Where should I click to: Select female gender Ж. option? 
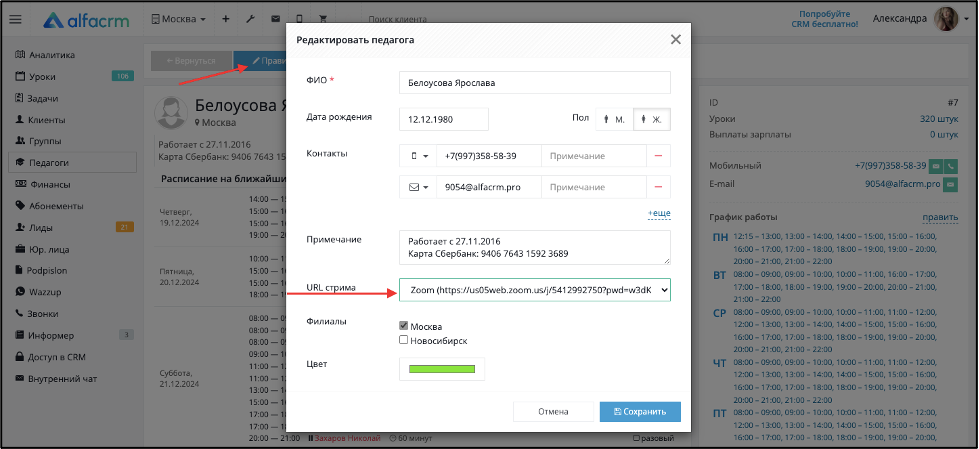(652, 119)
